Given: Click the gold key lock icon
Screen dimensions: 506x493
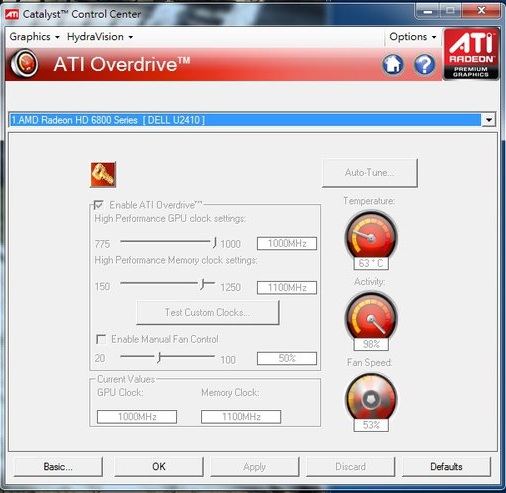Looking at the screenshot, I should (x=103, y=175).
